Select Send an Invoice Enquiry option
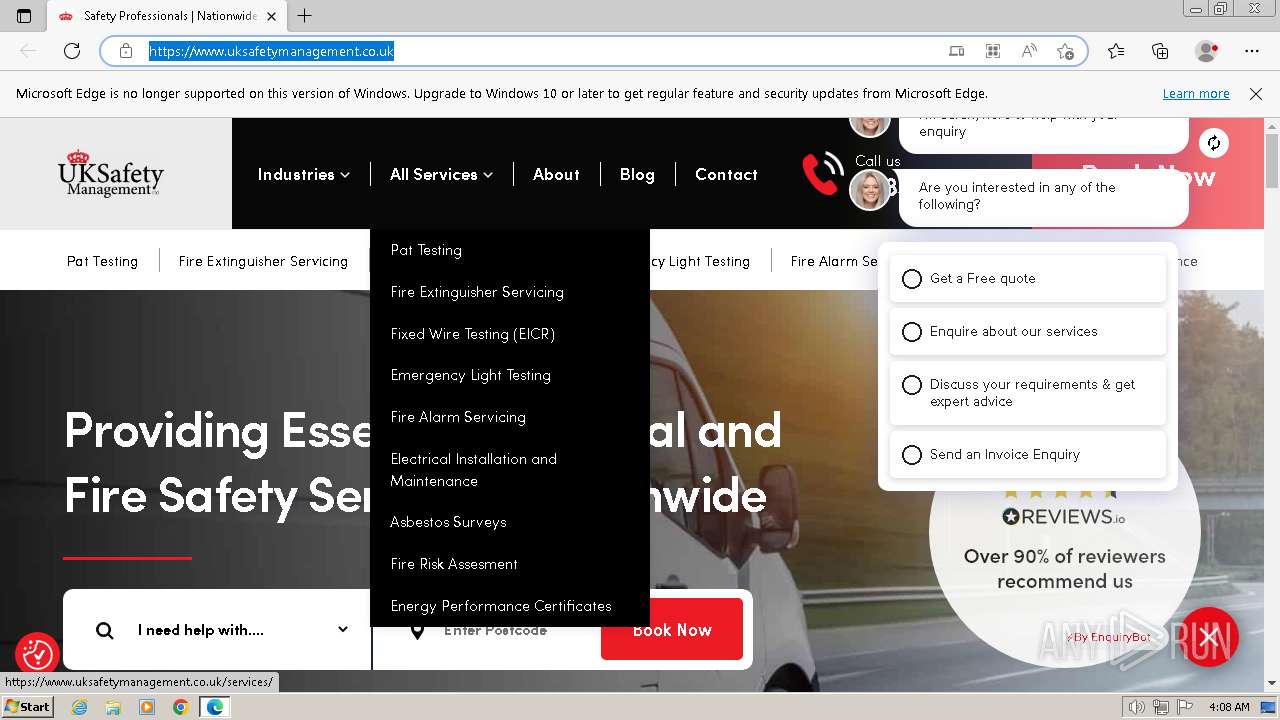This screenshot has width=1280, height=720. [x=1027, y=455]
